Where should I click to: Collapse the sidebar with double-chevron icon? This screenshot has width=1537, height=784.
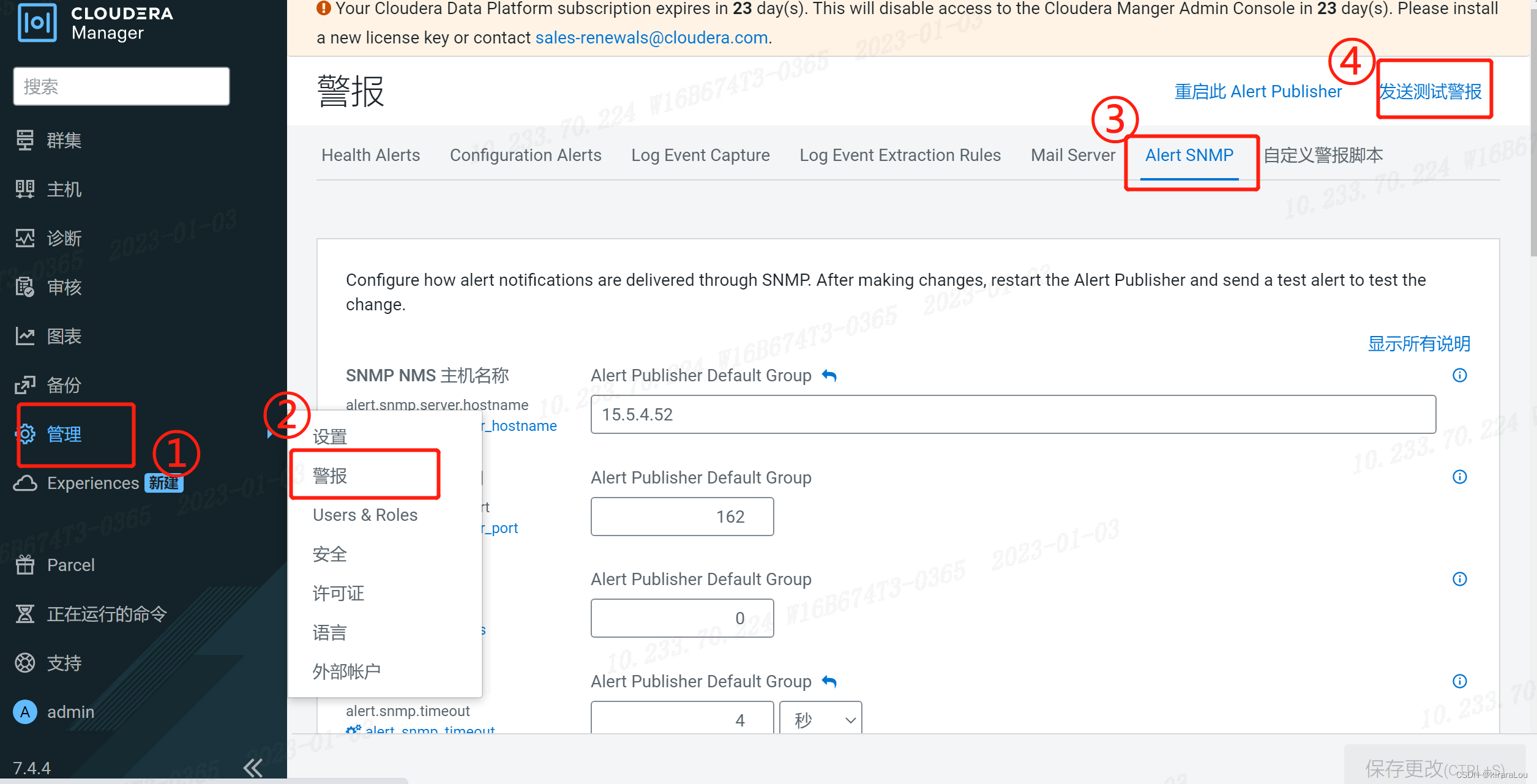pyautogui.click(x=253, y=767)
